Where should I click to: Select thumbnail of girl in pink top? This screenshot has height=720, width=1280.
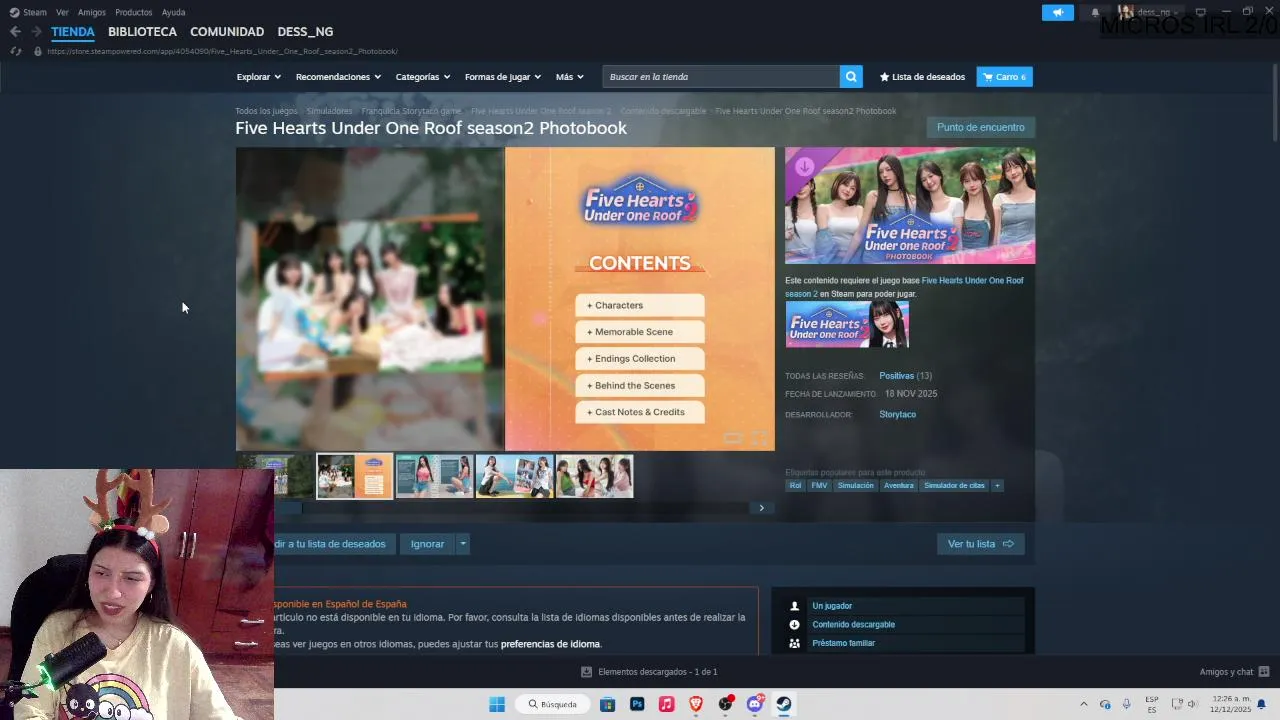pos(434,477)
